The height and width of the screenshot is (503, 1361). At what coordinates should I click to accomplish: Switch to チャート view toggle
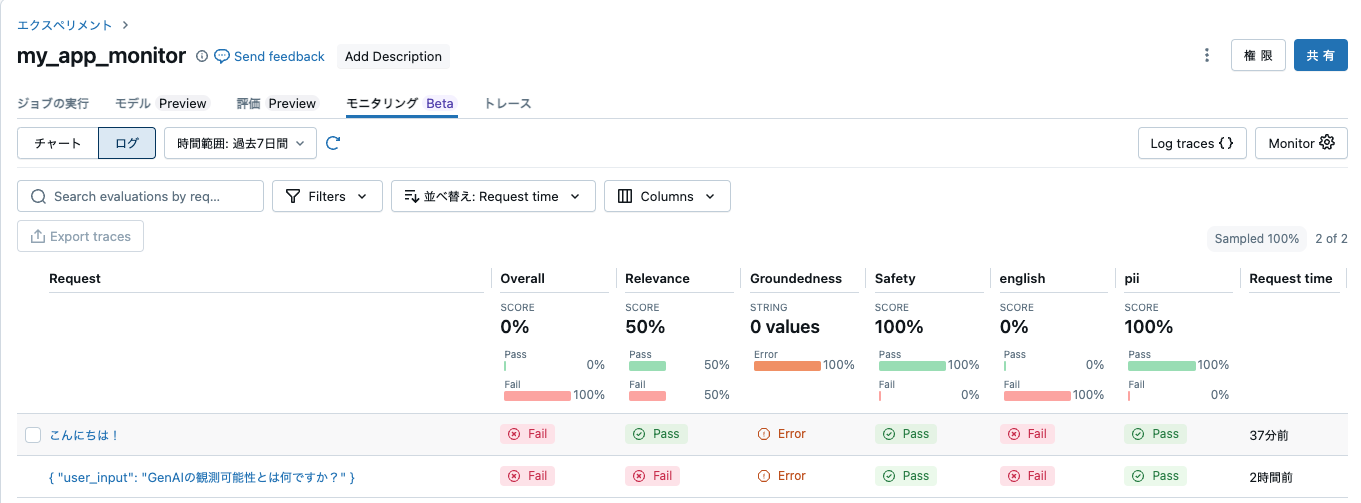58,143
